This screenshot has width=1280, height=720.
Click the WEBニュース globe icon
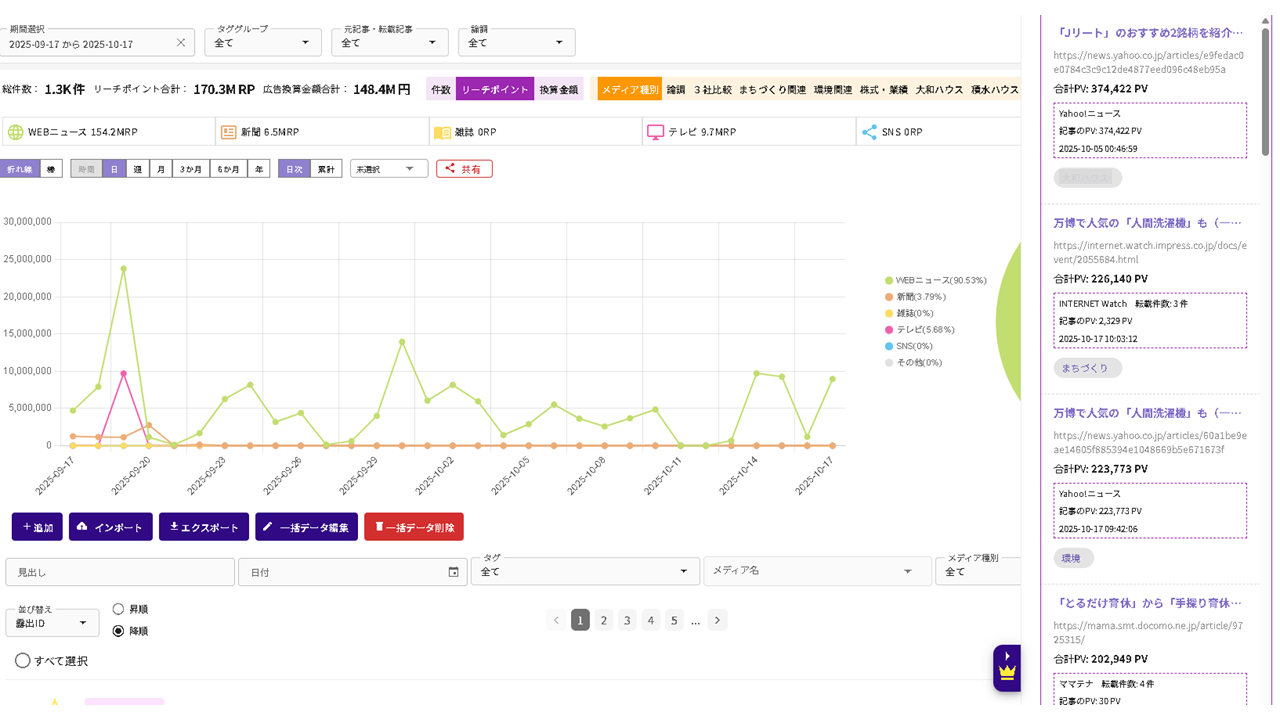[15, 132]
